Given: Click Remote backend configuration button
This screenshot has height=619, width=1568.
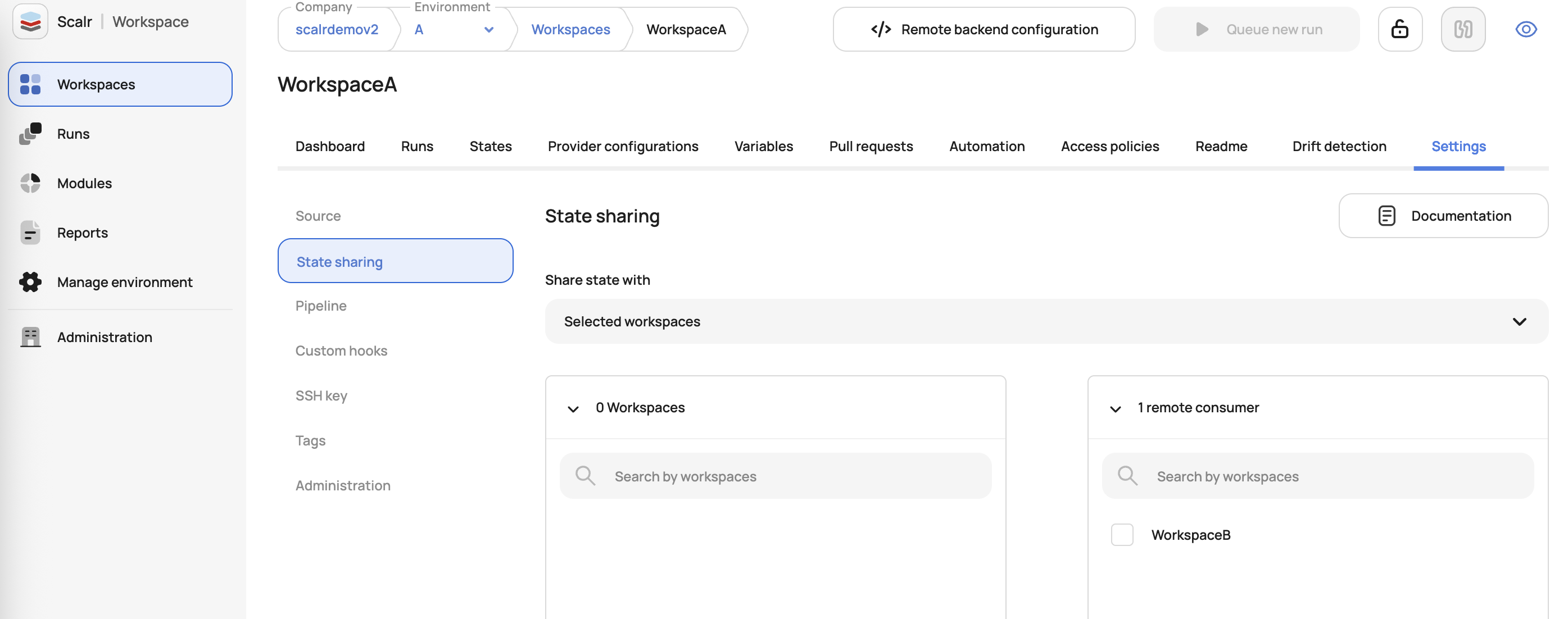Looking at the screenshot, I should (x=984, y=29).
